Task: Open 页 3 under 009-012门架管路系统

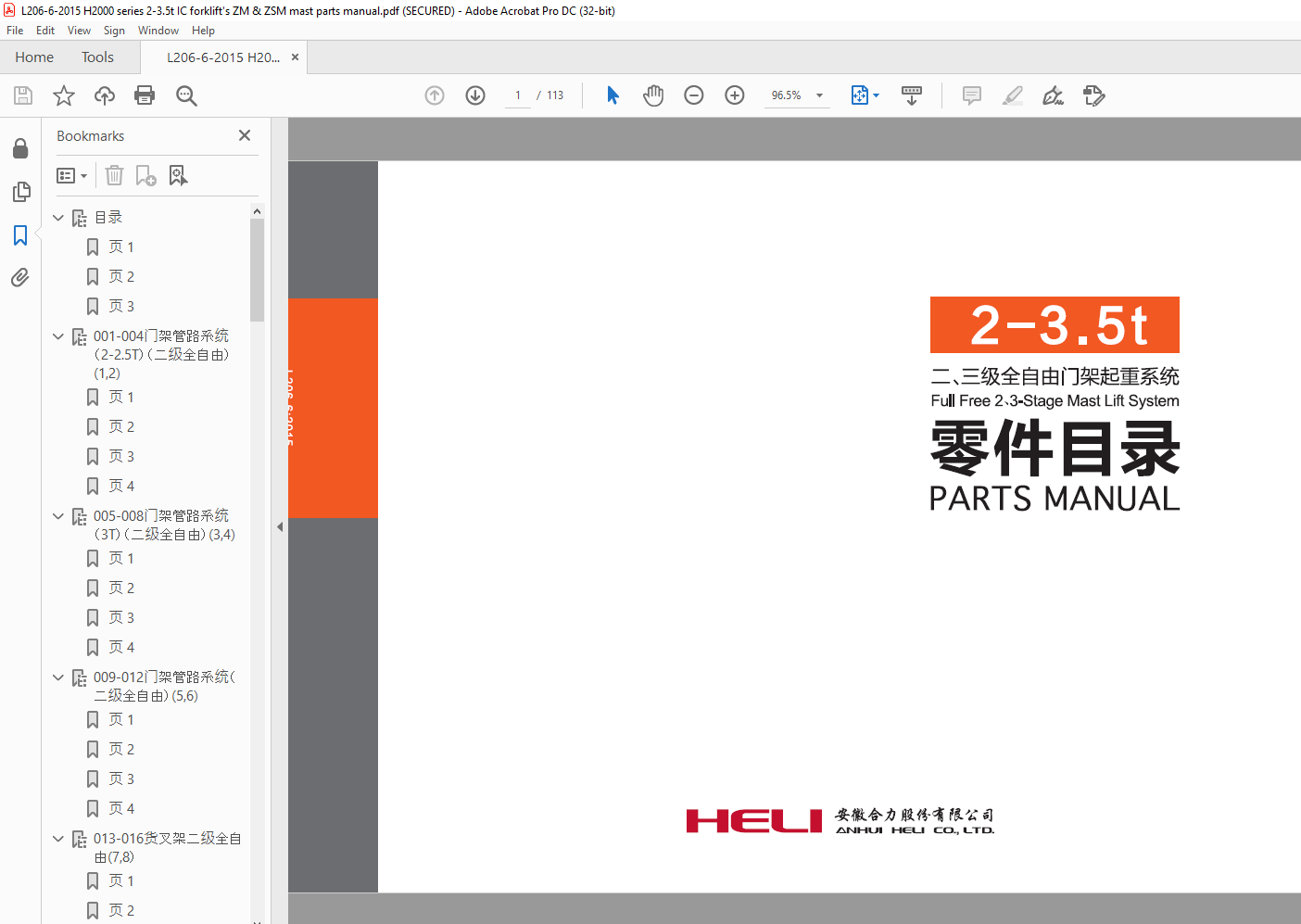Action: [x=121, y=779]
